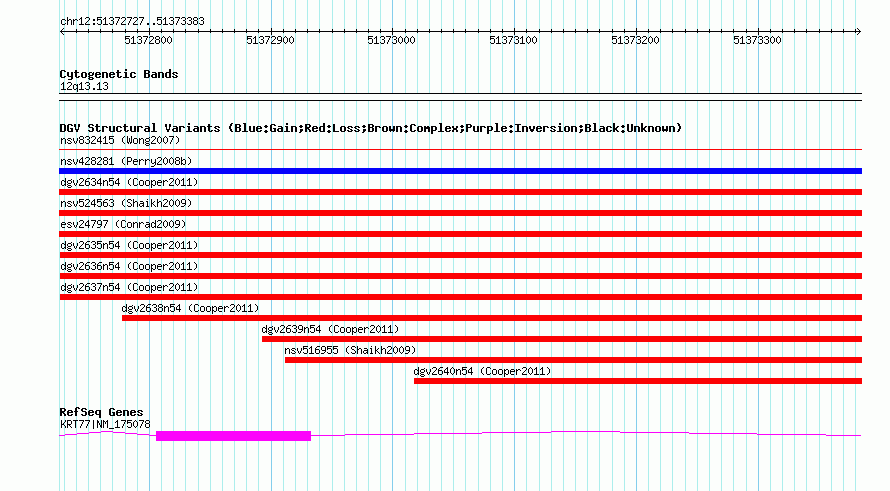This screenshot has height=491, width=890.
Task: Click the magenta KRT77 exon block
Action: [x=233, y=436]
